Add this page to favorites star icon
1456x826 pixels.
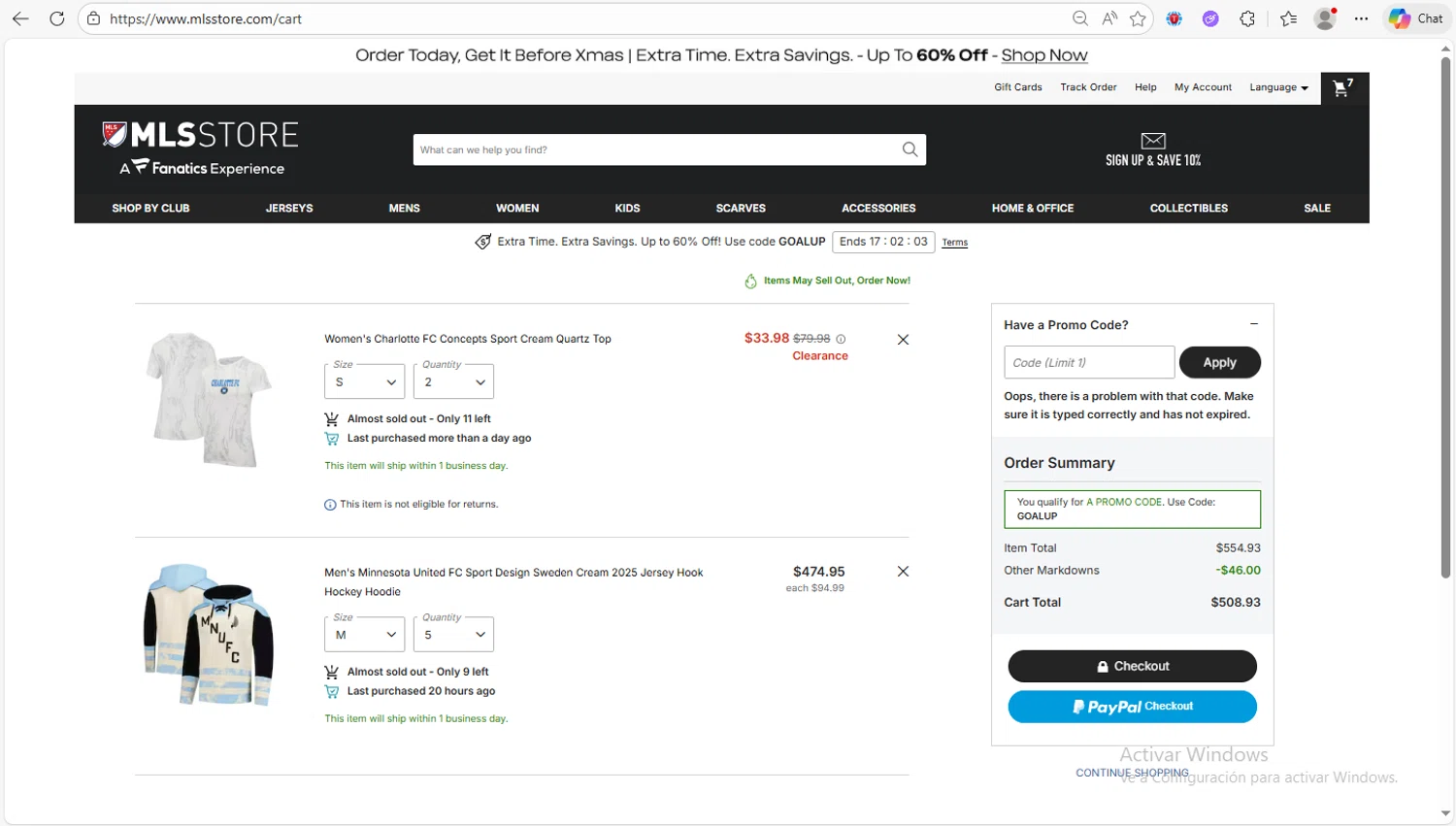tap(1138, 18)
